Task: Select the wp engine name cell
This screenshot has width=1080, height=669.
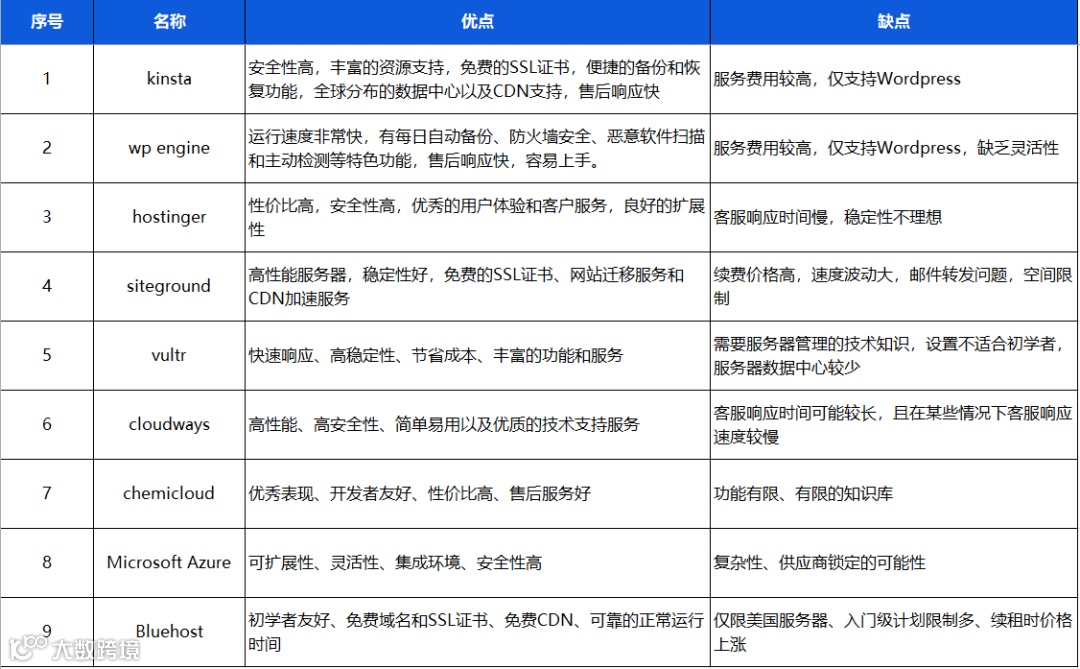Action: (168, 147)
